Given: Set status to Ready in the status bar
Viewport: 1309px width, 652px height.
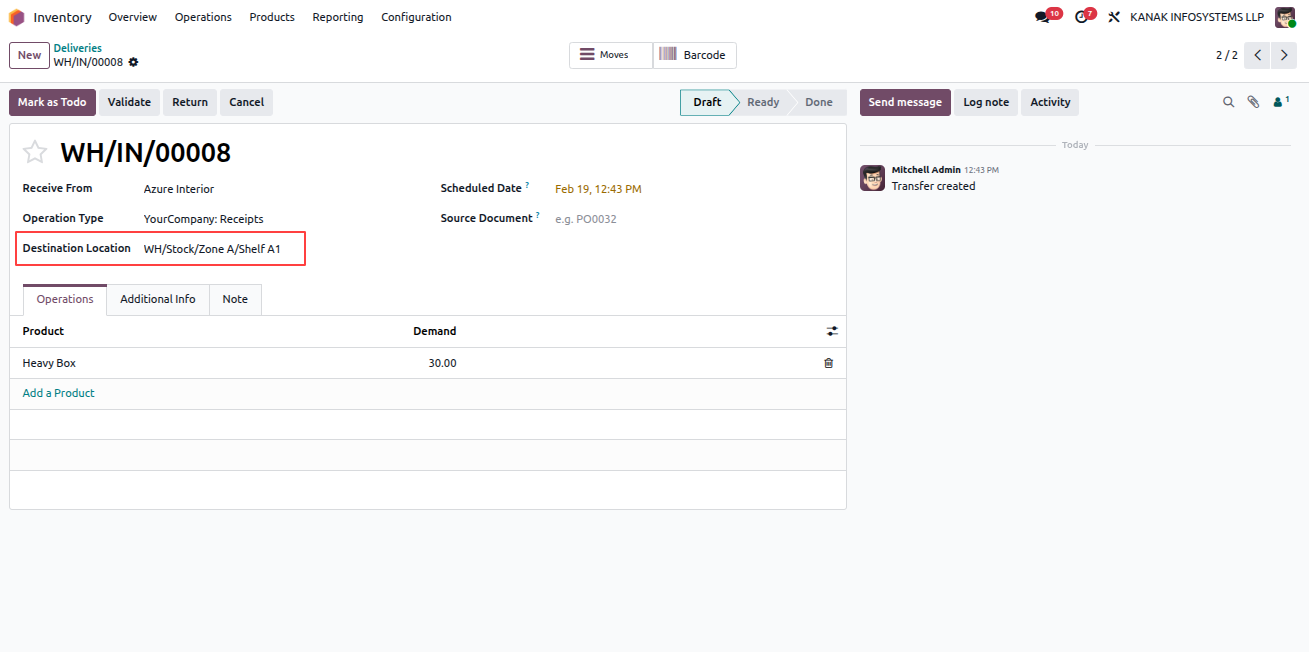Looking at the screenshot, I should click(763, 102).
